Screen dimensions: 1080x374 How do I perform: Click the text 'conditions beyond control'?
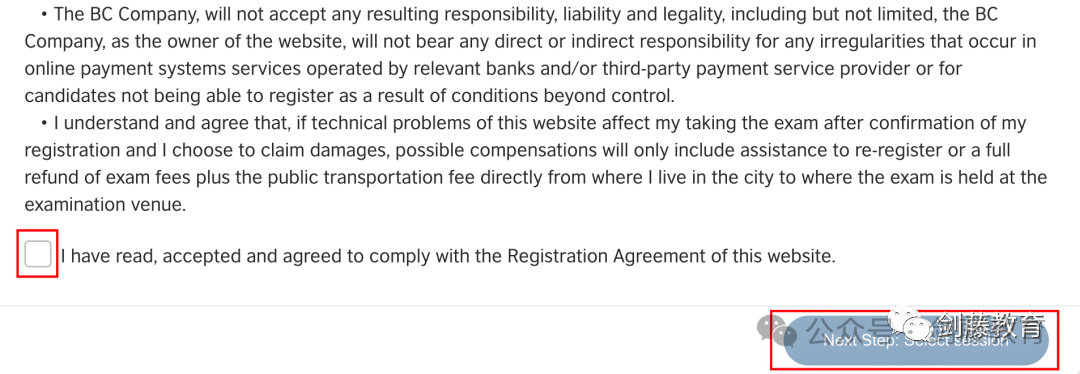[x=560, y=96]
